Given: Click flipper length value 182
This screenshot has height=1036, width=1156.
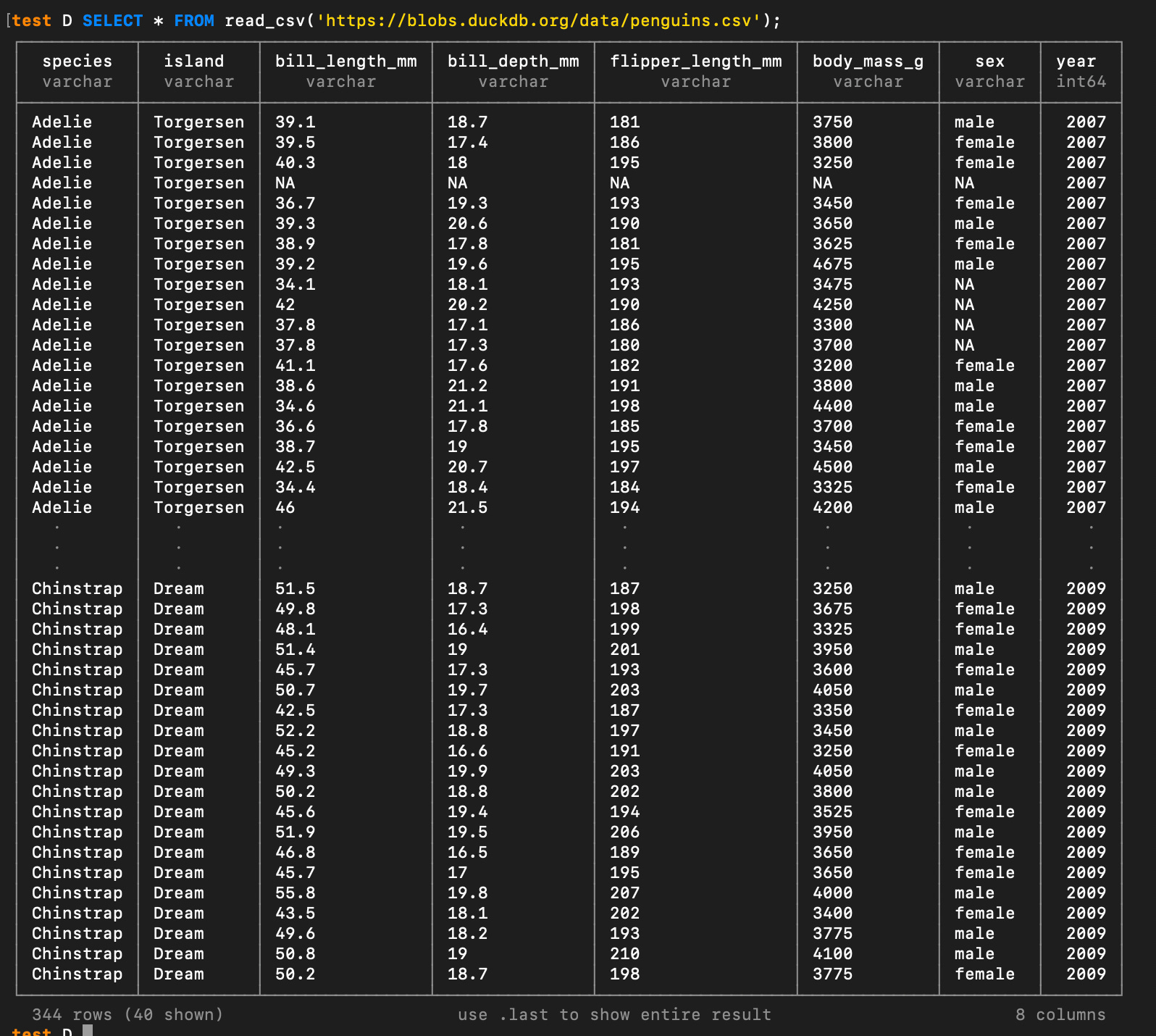Looking at the screenshot, I should 625,365.
